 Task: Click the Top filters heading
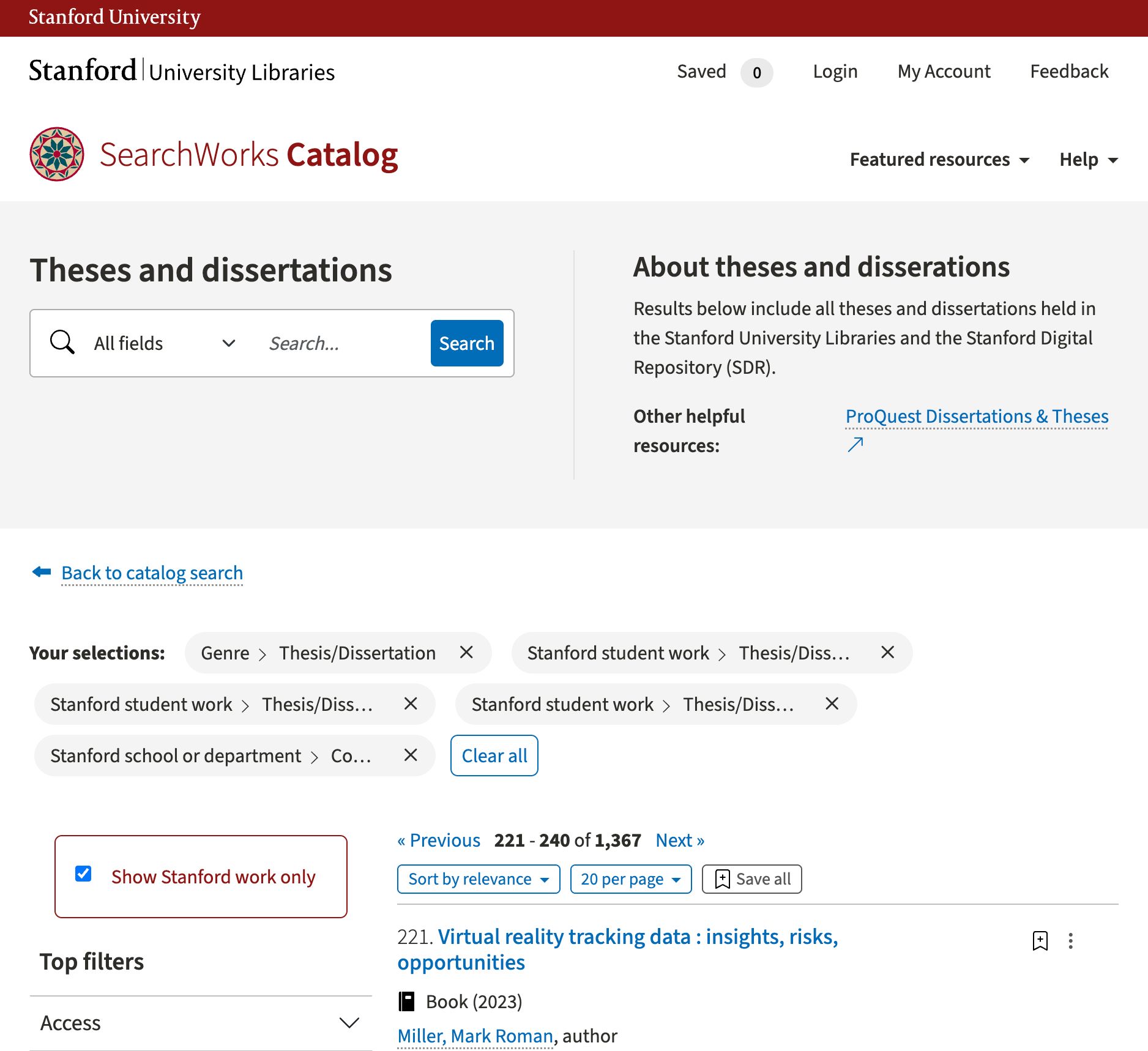point(92,962)
